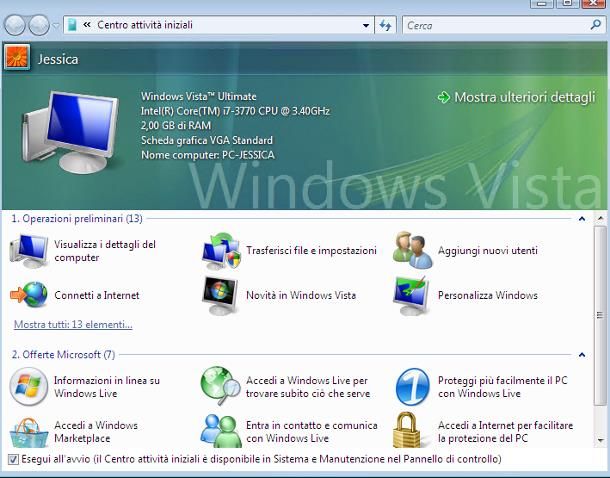Screen dimensions: 610x478
Task: Click the 2. Offerte Microsoft (7) heading
Action: [x=63, y=355]
